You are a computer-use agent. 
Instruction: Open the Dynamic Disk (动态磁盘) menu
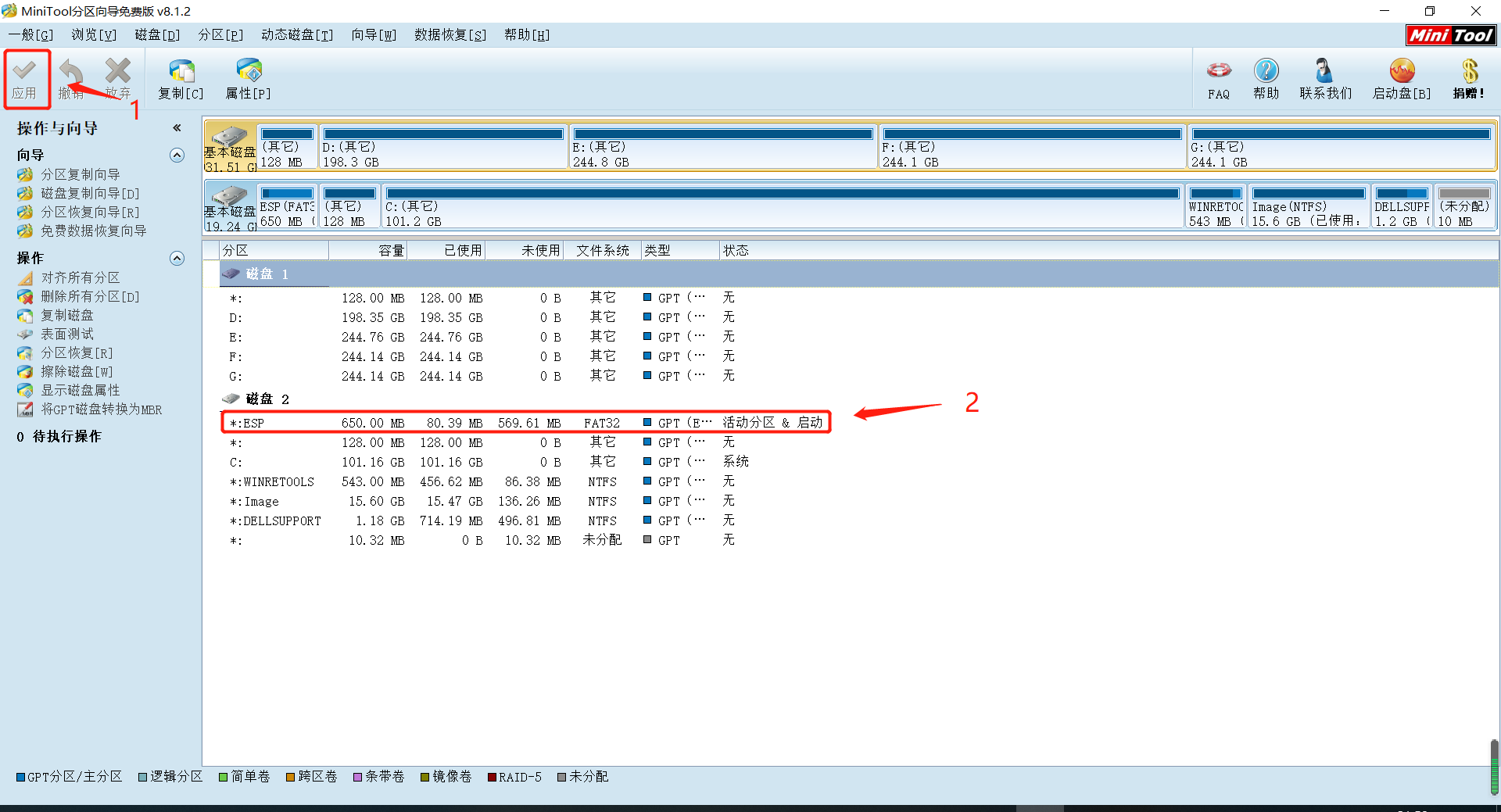pyautogui.click(x=297, y=35)
